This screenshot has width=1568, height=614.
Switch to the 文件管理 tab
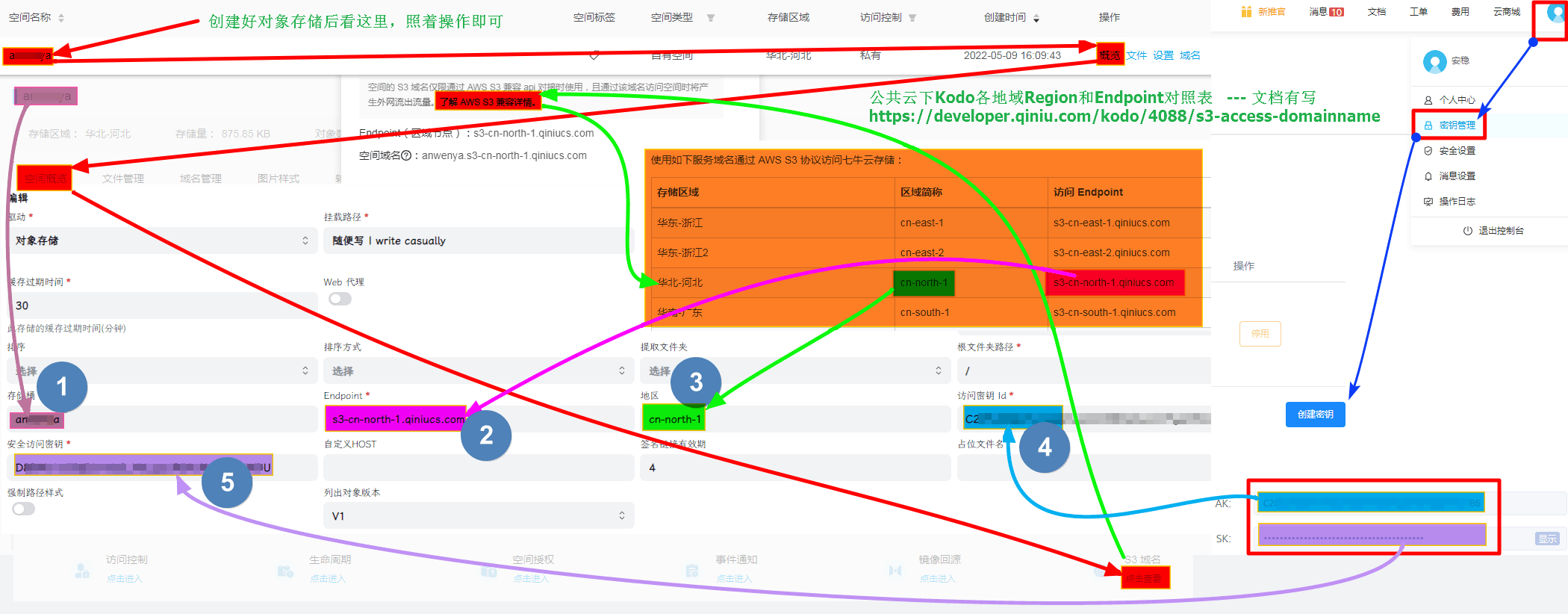tap(123, 179)
